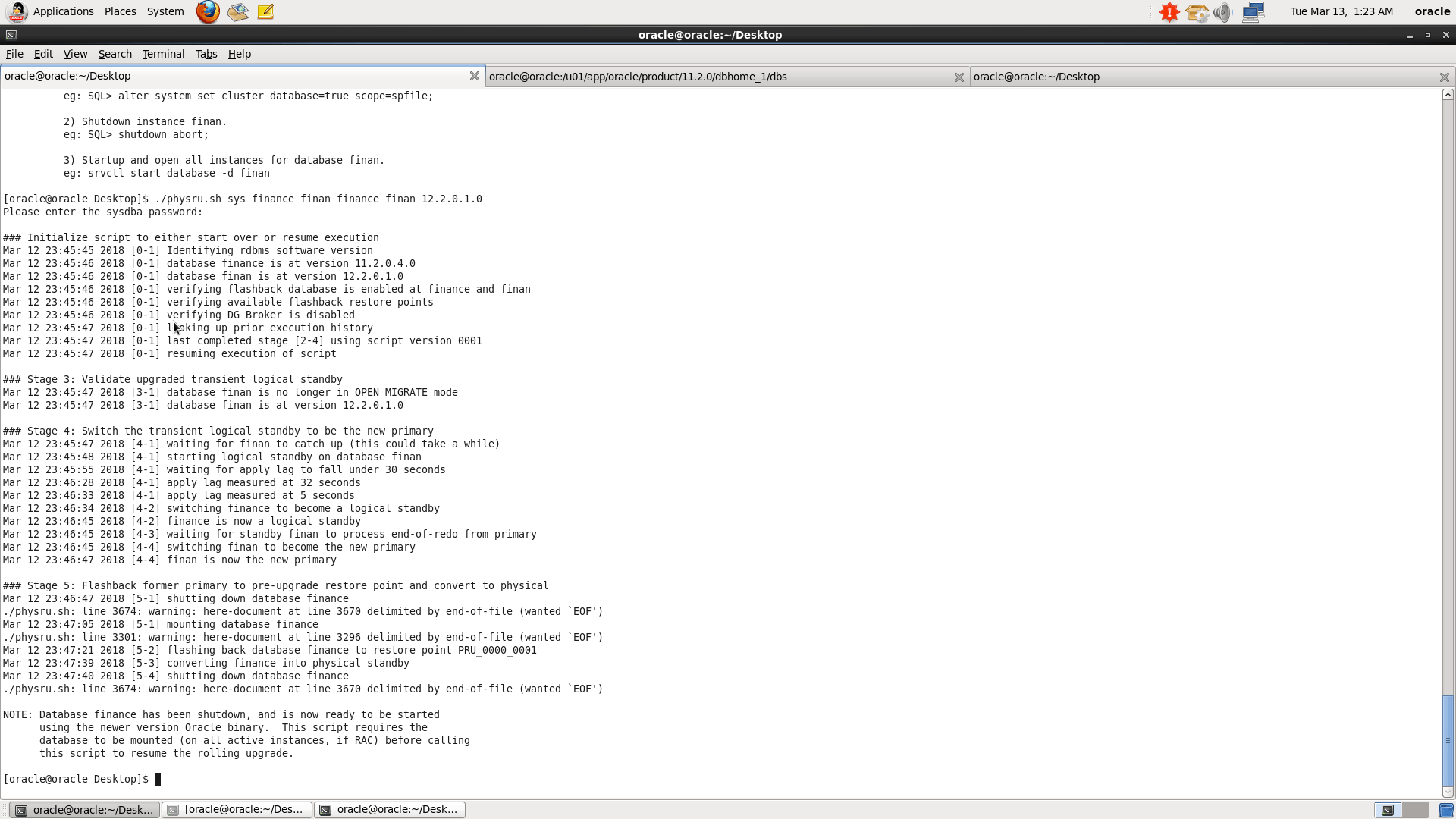Open the mail client launcher icon
The image size is (1456, 819).
point(237,11)
